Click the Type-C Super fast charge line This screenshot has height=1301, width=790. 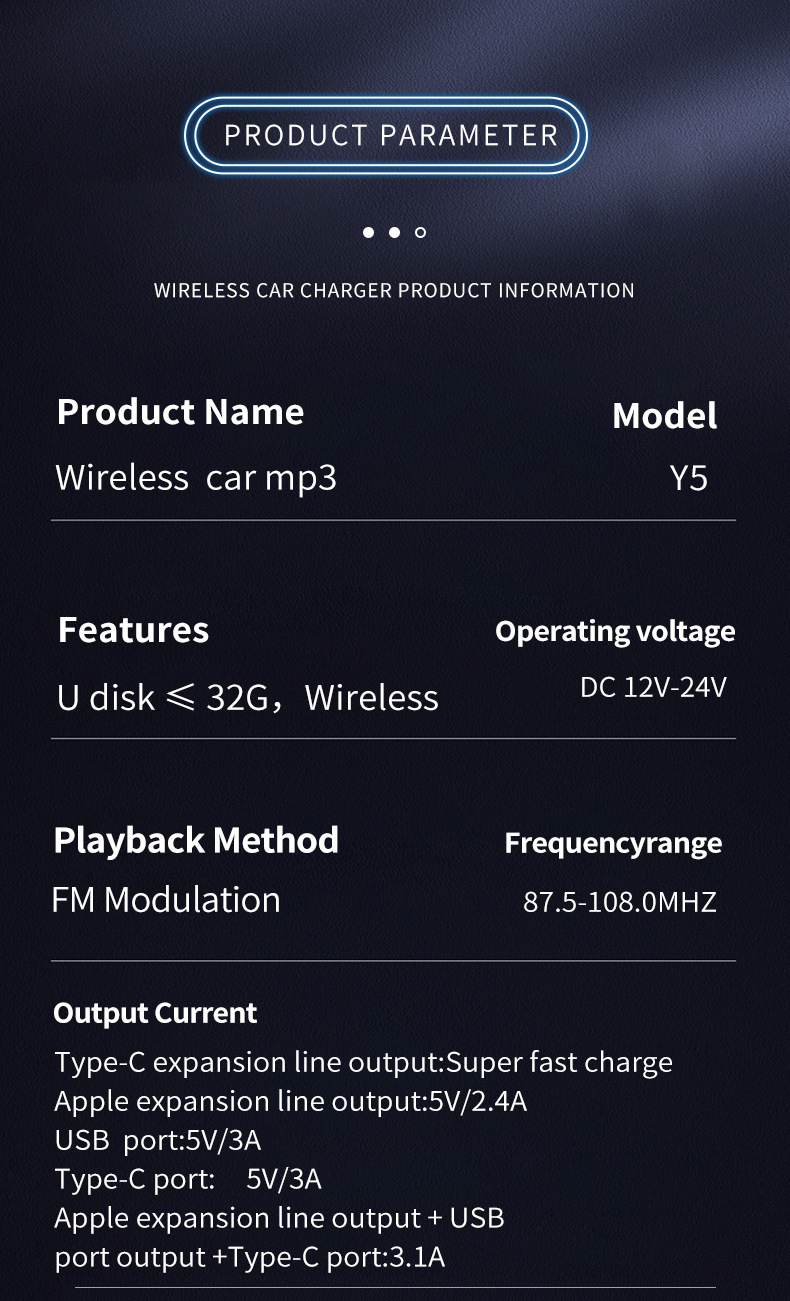(363, 1062)
